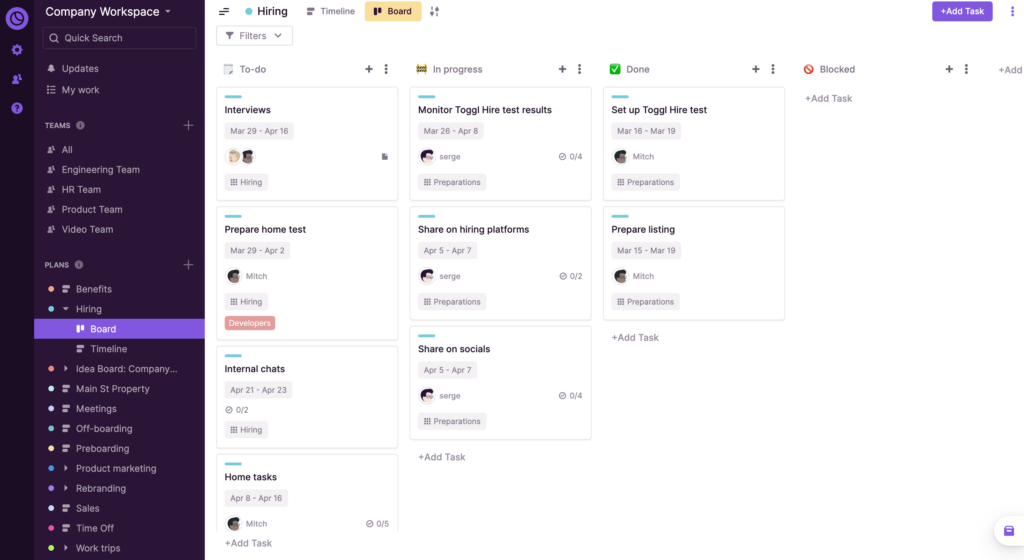Image resolution: width=1024 pixels, height=560 pixels.
Task: Switch to the Timeline tab
Action: 330,12
